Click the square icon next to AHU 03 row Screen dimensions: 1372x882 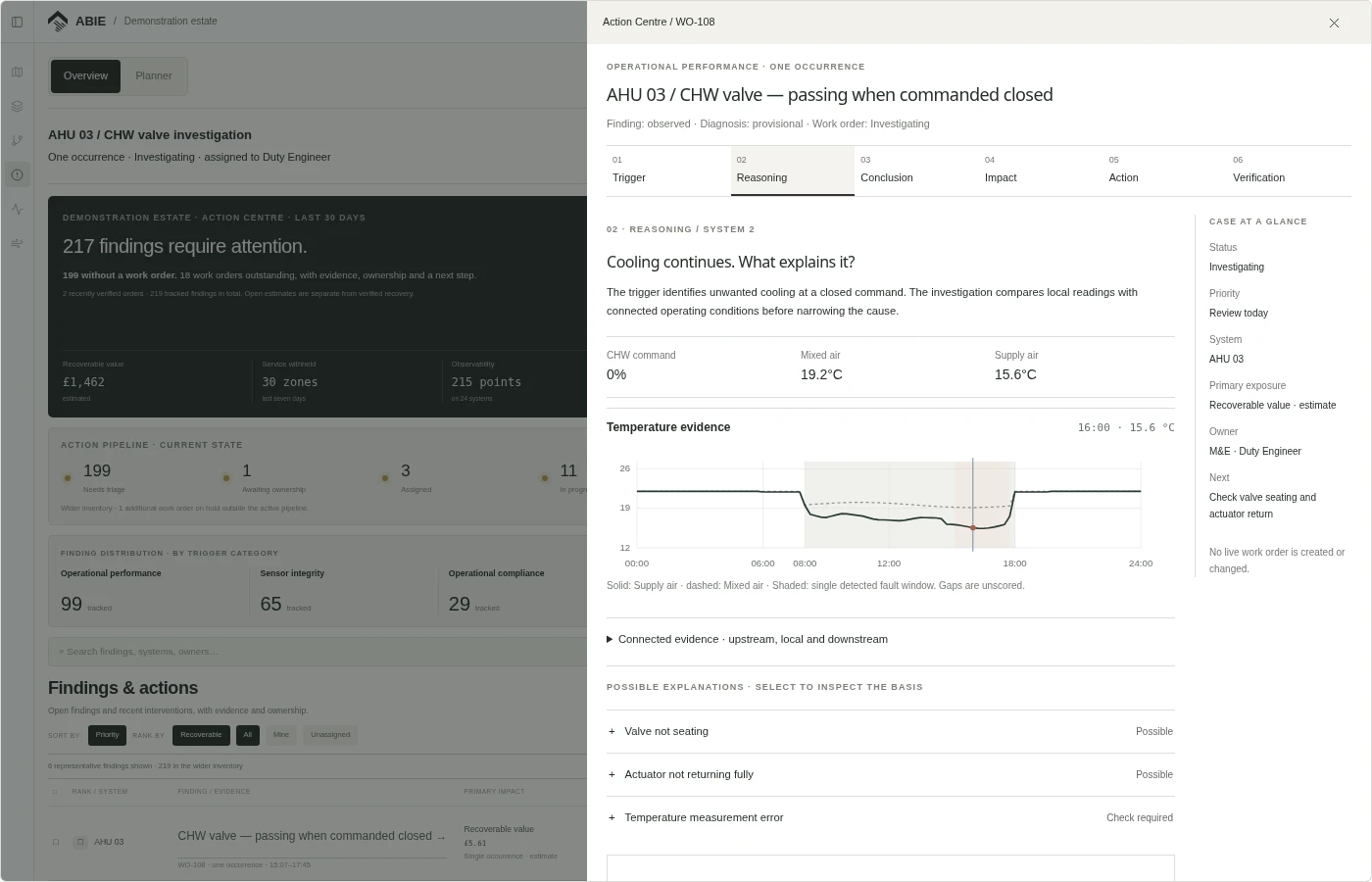point(80,842)
